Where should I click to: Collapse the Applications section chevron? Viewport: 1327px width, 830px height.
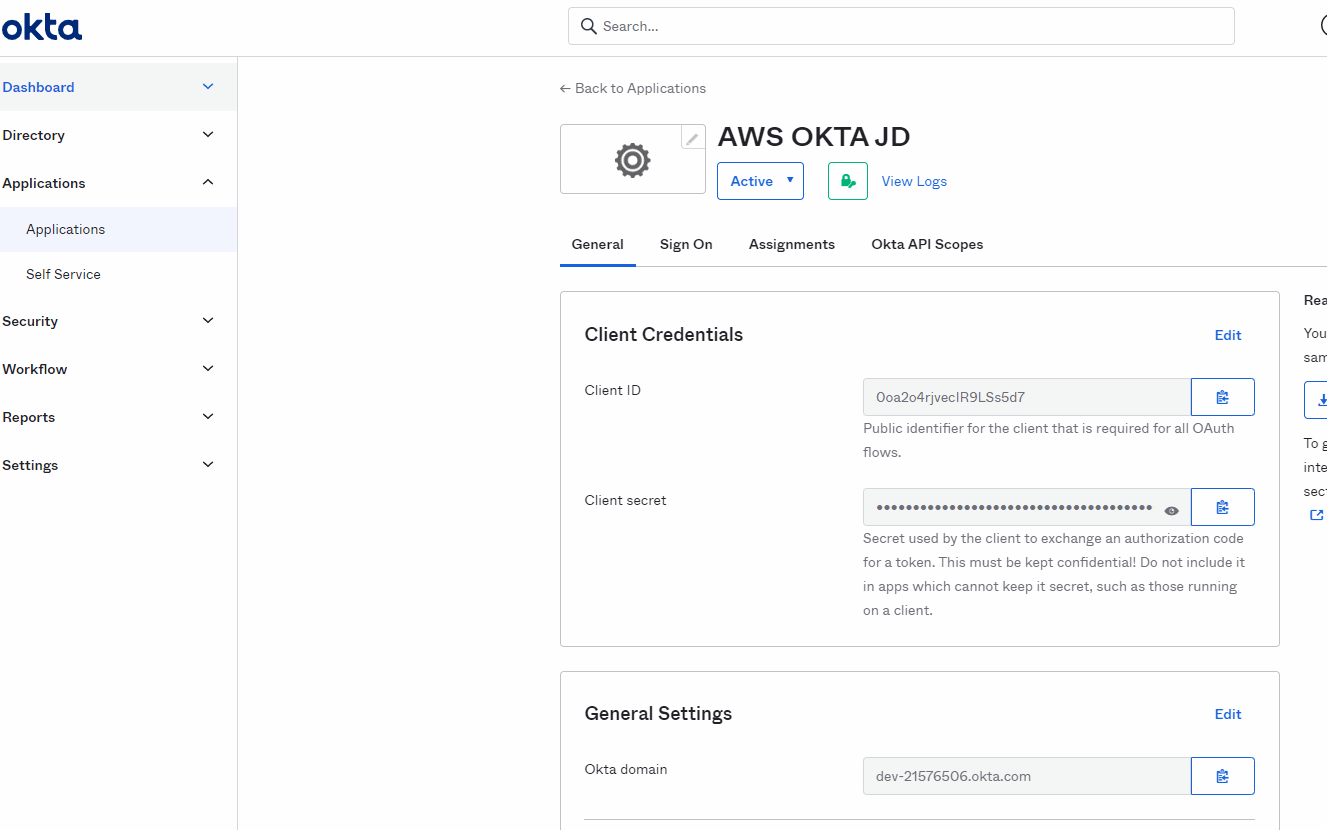tap(208, 183)
